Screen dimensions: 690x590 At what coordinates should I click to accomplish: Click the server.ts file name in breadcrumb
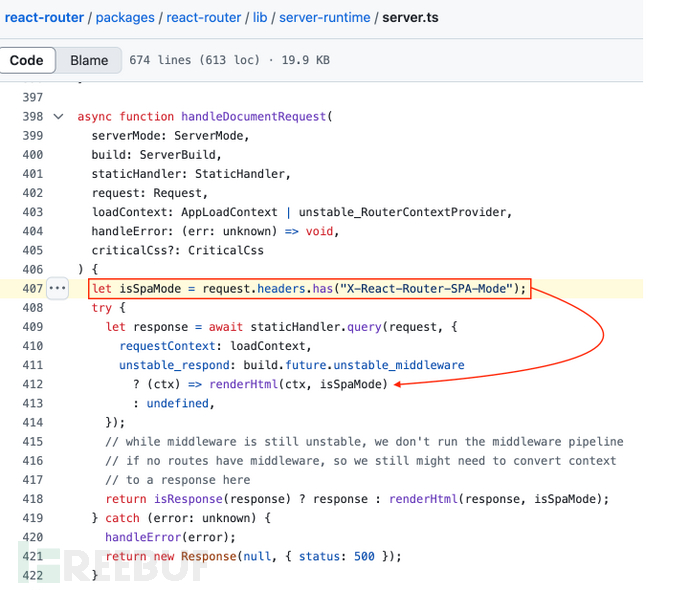pos(409,18)
